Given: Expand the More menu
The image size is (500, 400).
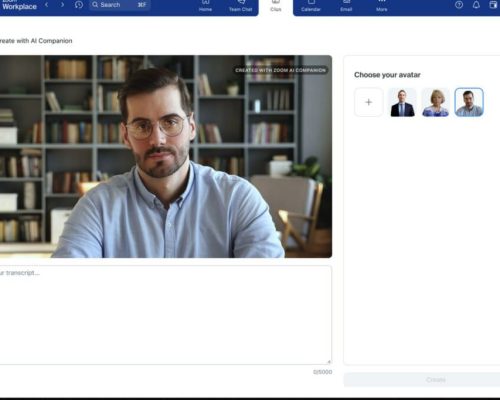Looking at the screenshot, I should 382,6.
